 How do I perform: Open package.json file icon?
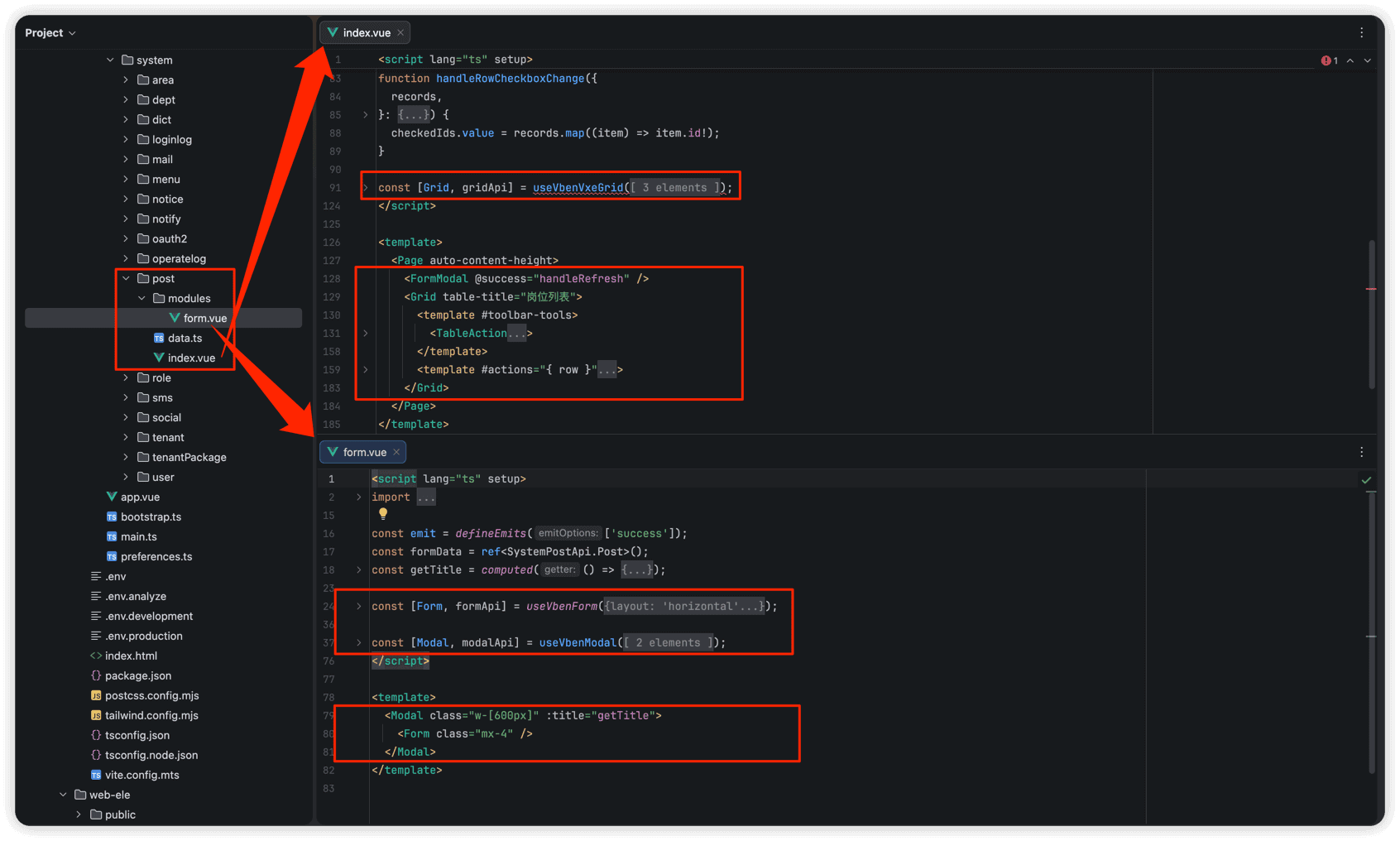coord(96,675)
